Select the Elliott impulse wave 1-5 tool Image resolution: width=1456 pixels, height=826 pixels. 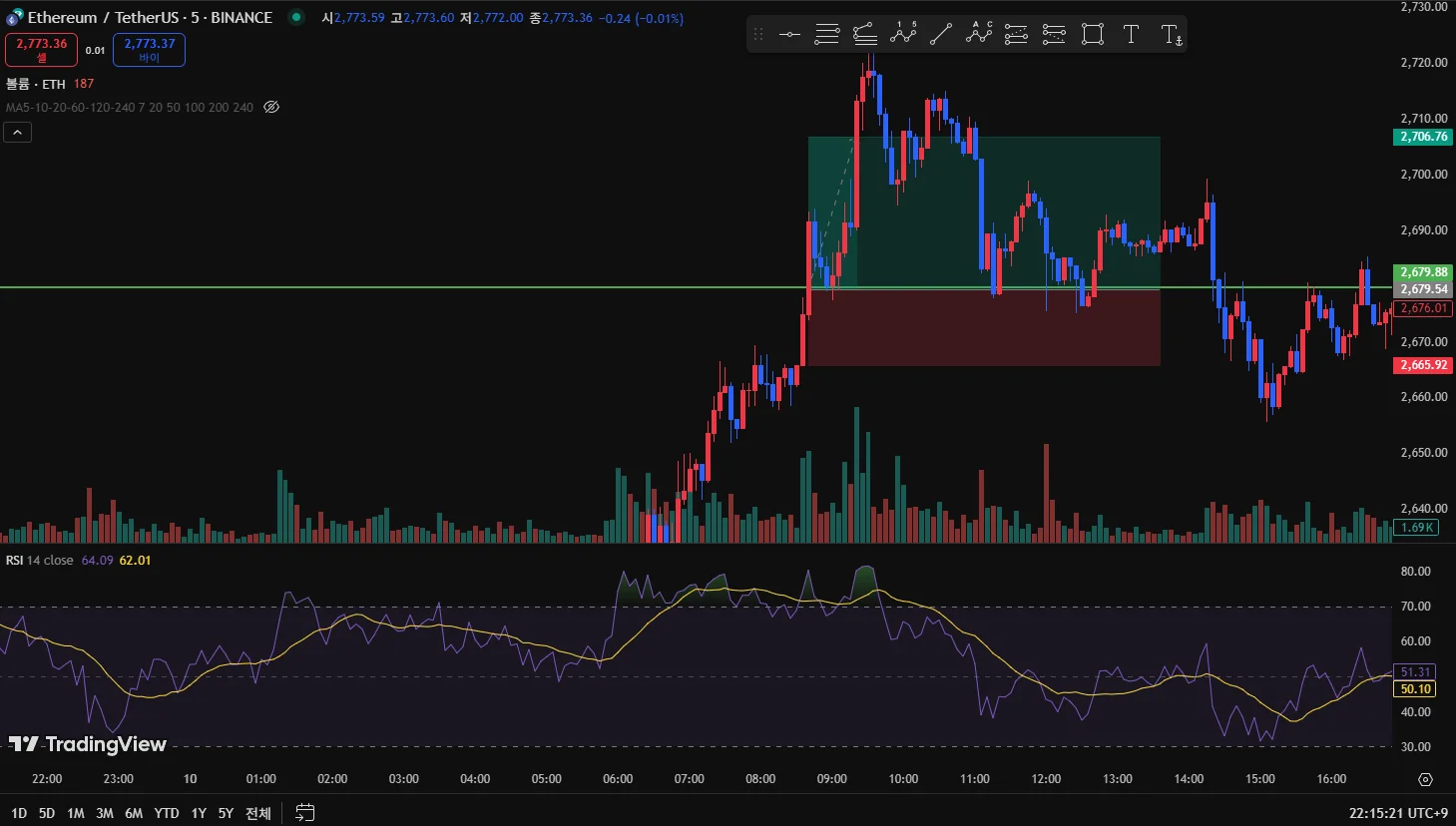[903, 35]
